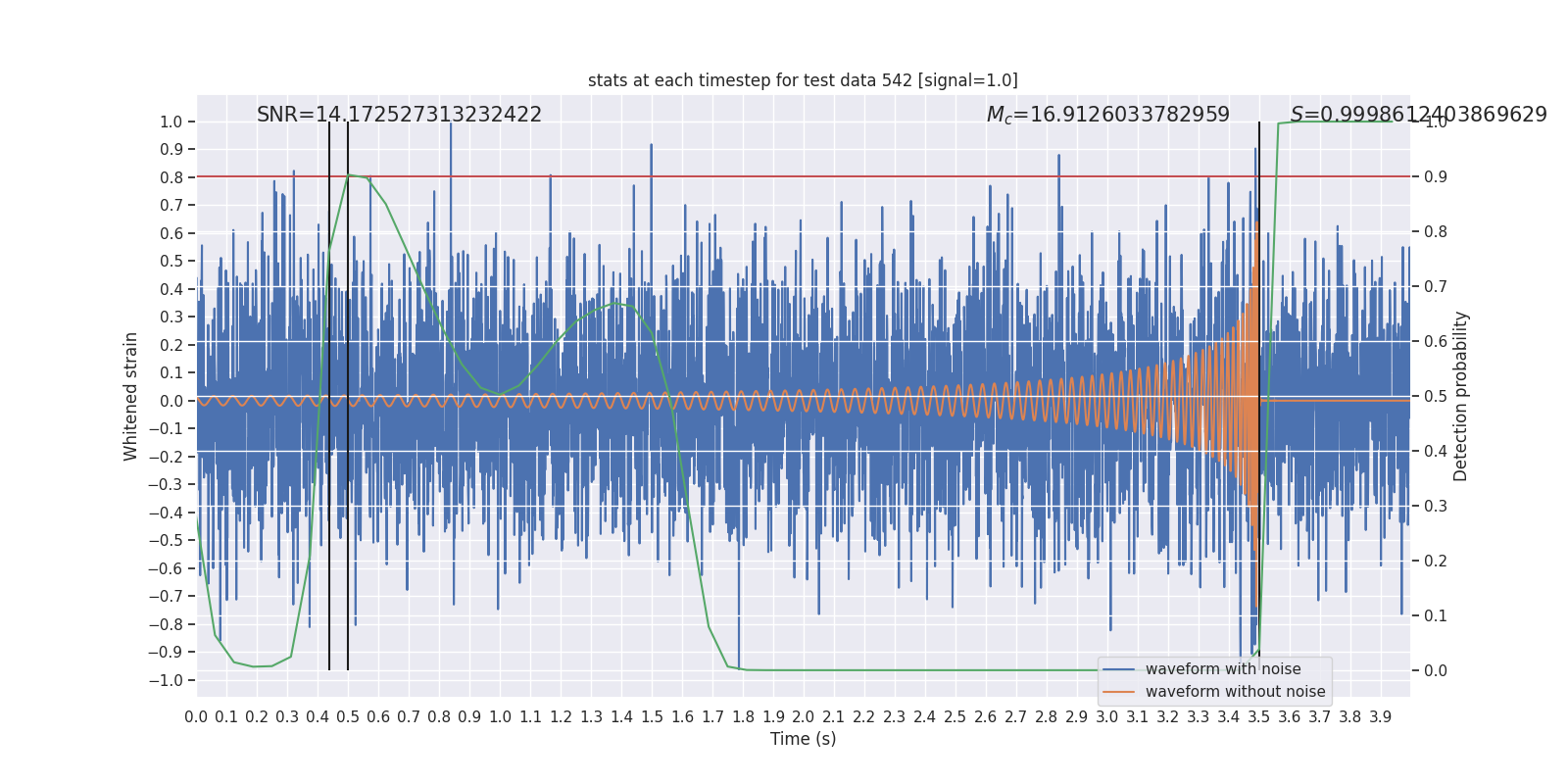The image size is (1568, 784).
Task: Select the 'waveform with noise' legend entry
Action: coord(1223,669)
